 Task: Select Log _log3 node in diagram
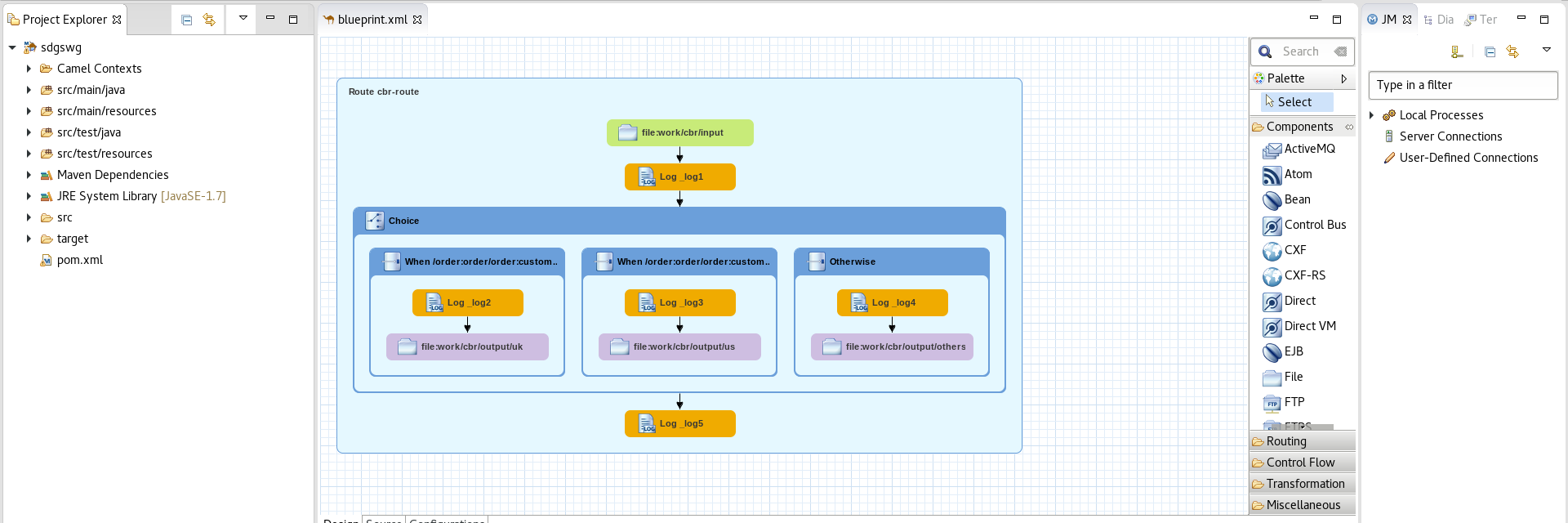[x=680, y=302]
